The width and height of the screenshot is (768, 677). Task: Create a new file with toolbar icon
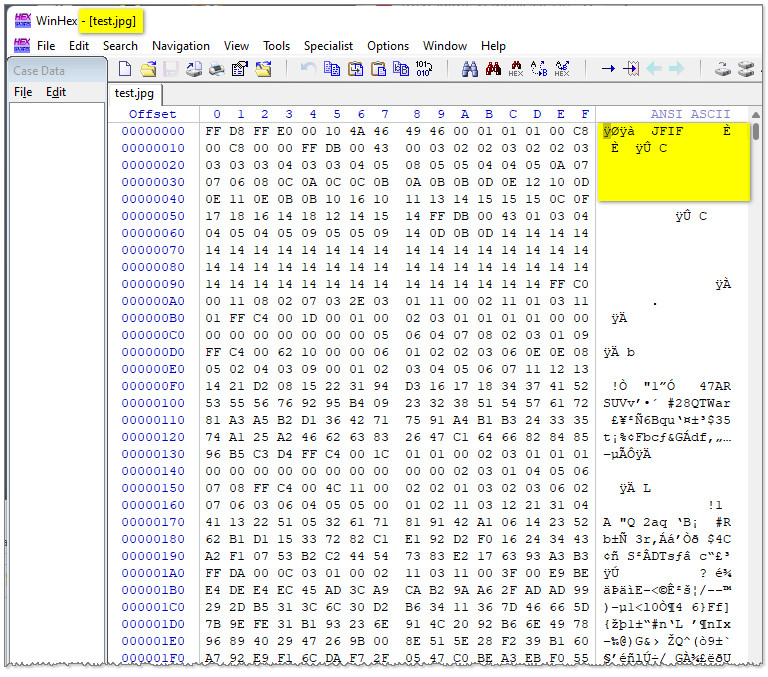pos(125,69)
